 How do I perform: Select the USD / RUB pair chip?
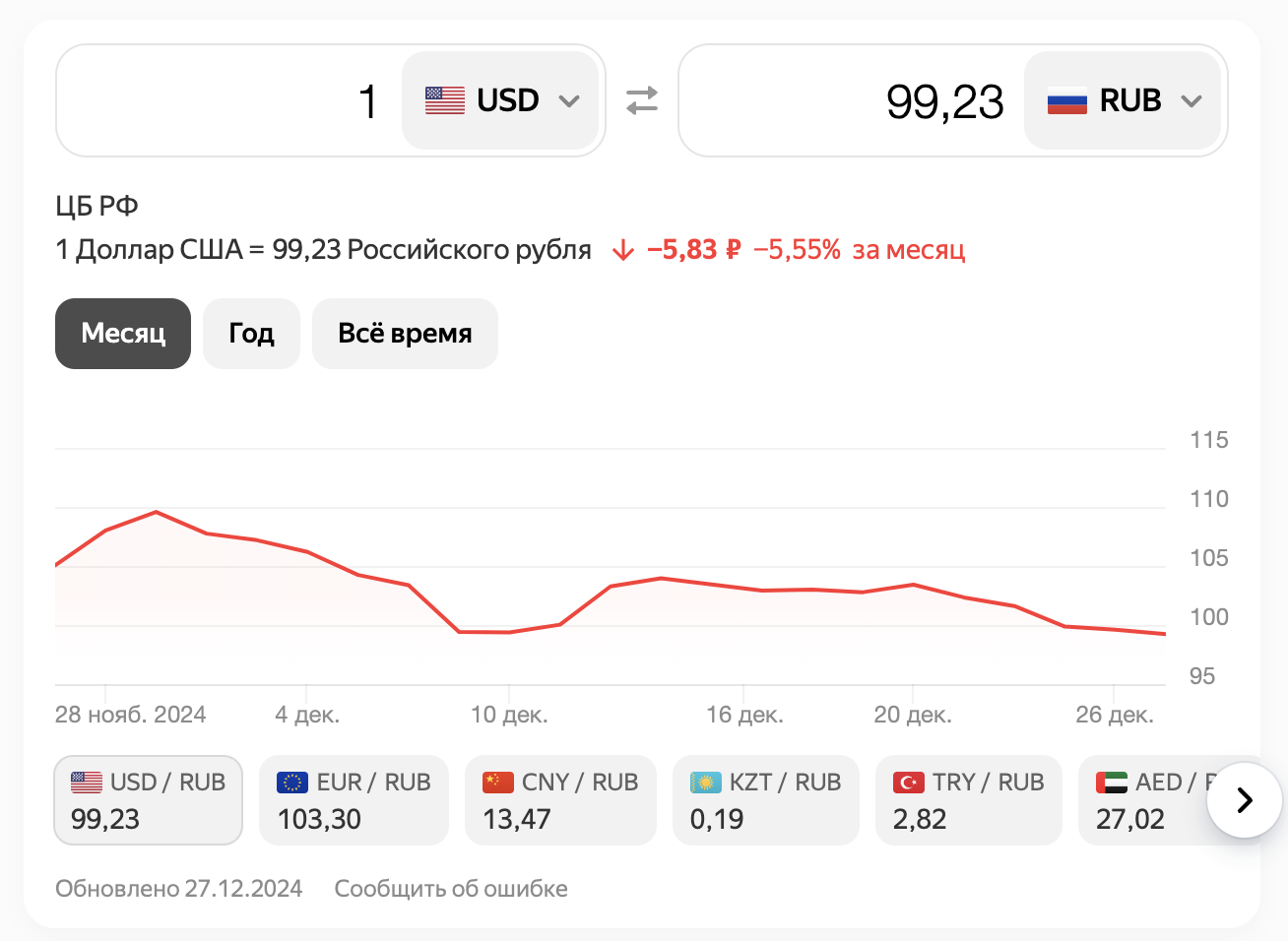pyautogui.click(x=148, y=800)
